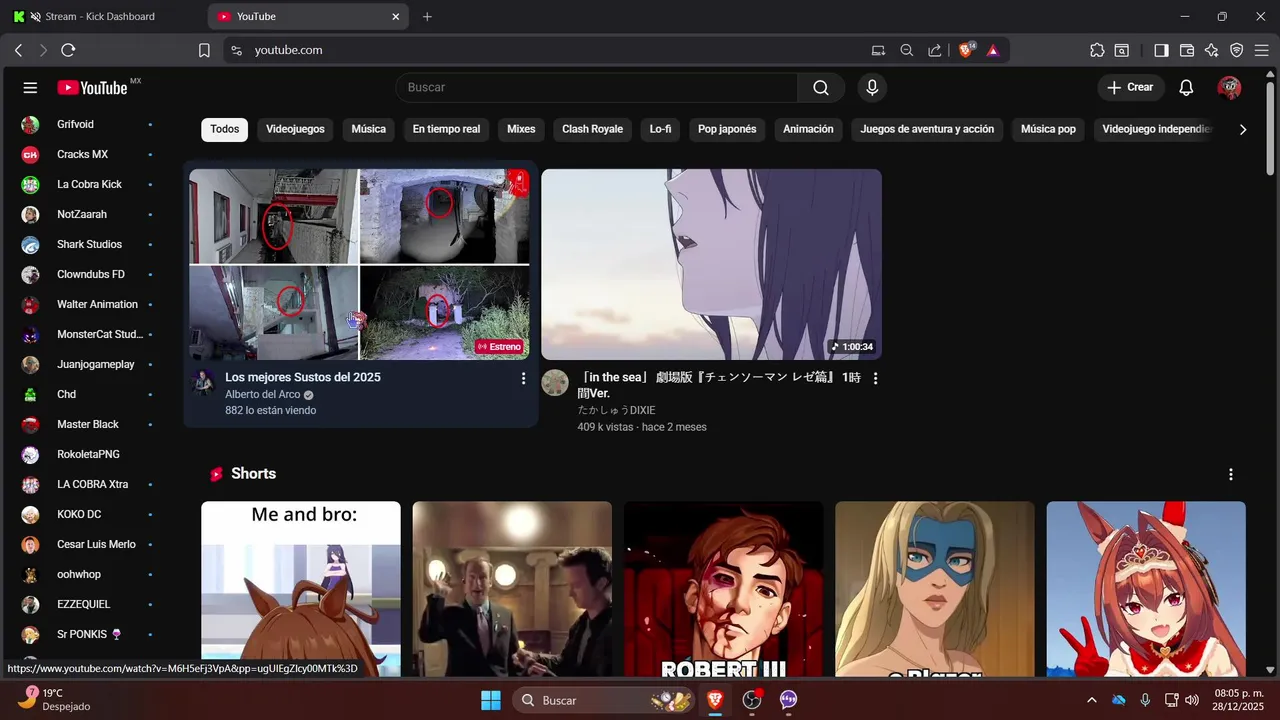This screenshot has height=720, width=1280.
Task: Open the Brave VPN icon
Action: click(1237, 50)
